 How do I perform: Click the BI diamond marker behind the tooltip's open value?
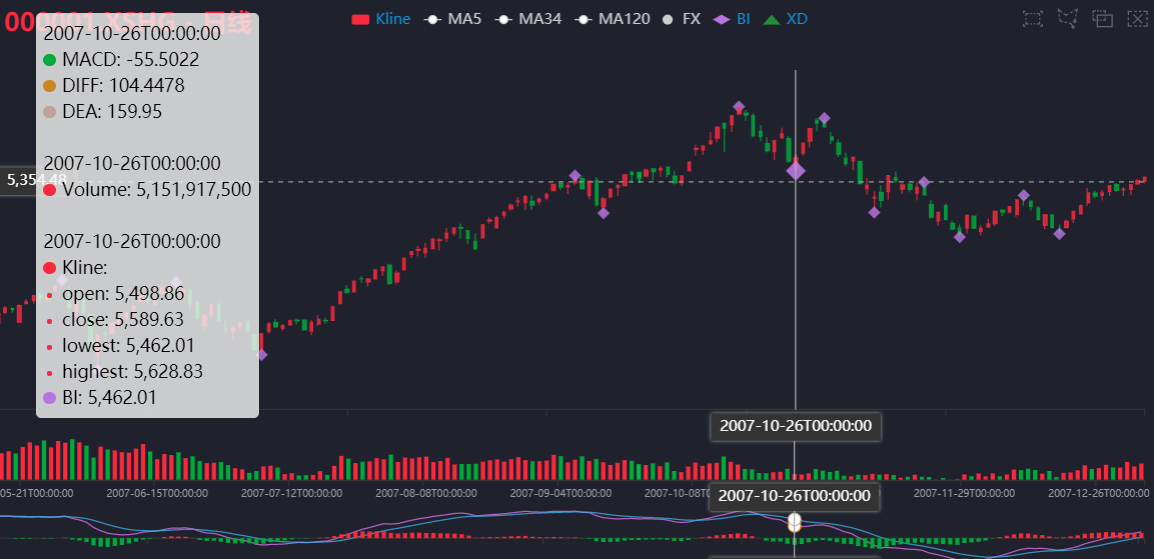coord(176,282)
